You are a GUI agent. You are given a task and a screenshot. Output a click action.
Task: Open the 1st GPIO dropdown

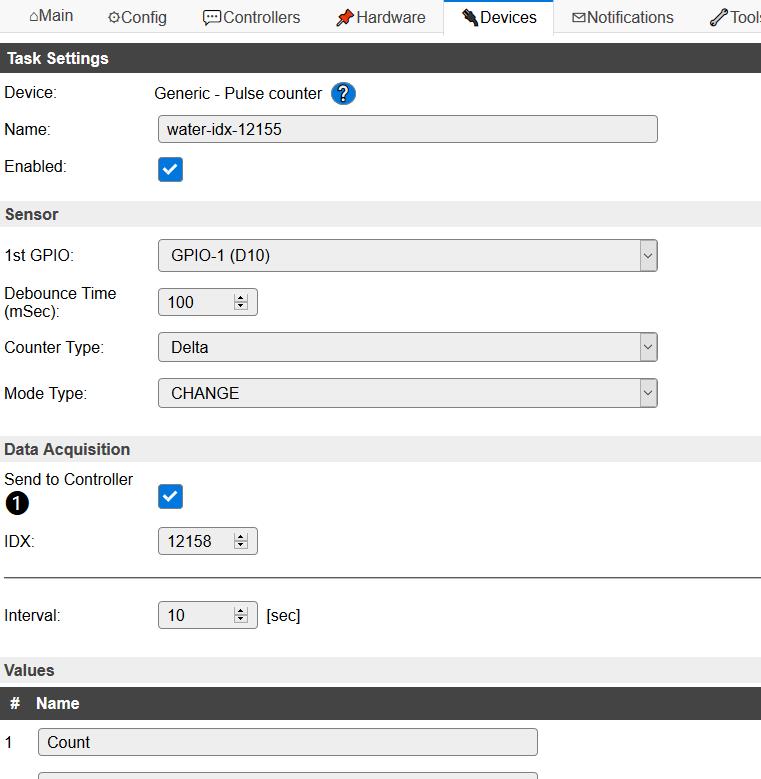coord(408,255)
